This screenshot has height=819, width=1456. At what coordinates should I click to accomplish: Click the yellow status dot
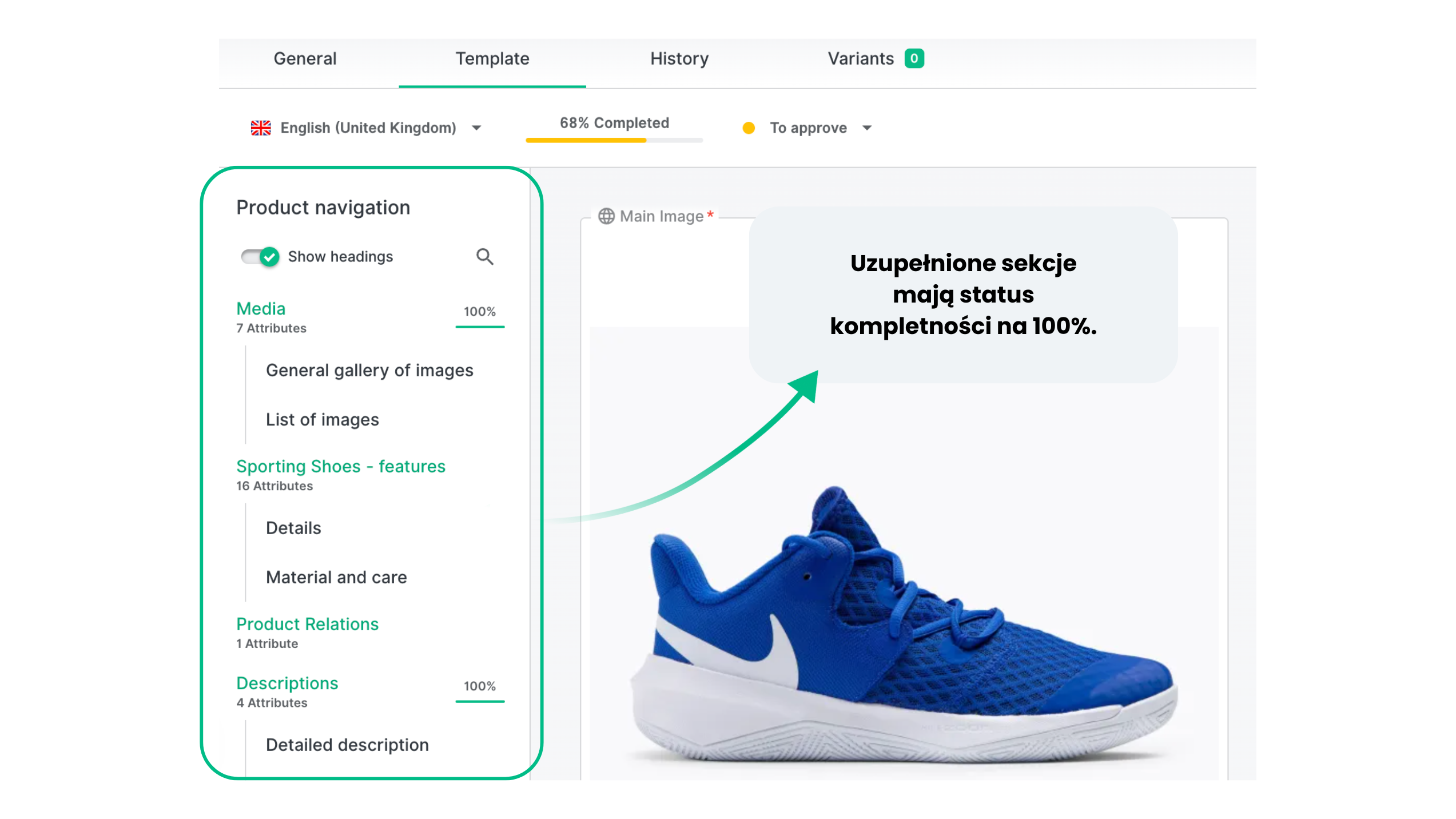[748, 128]
